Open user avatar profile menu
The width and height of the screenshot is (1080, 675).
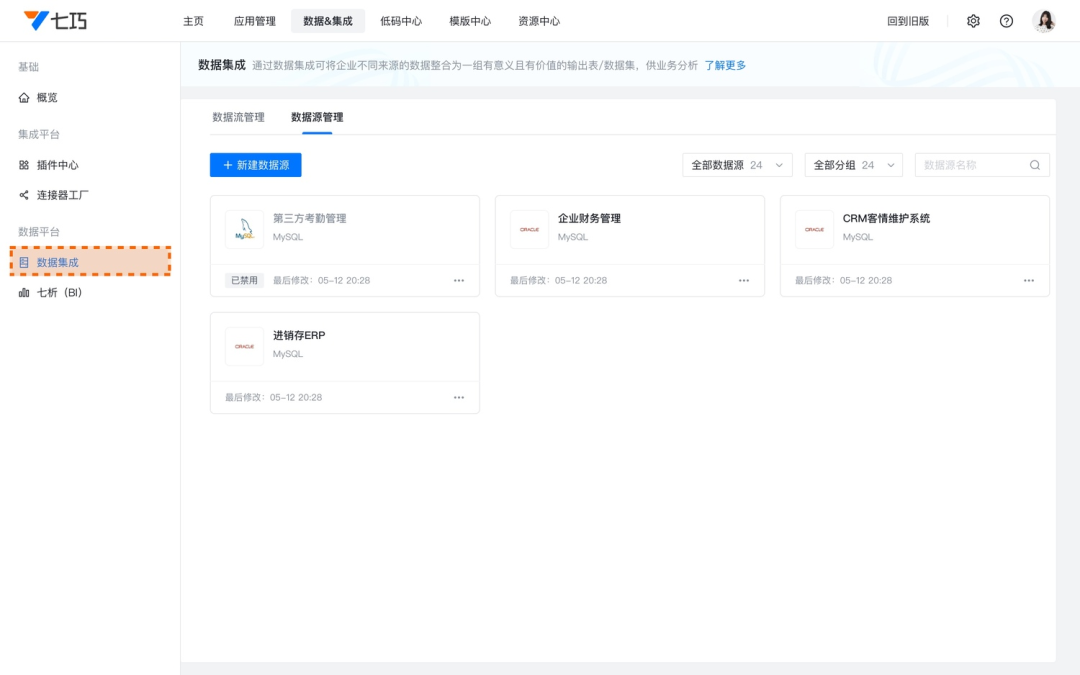click(x=1044, y=21)
